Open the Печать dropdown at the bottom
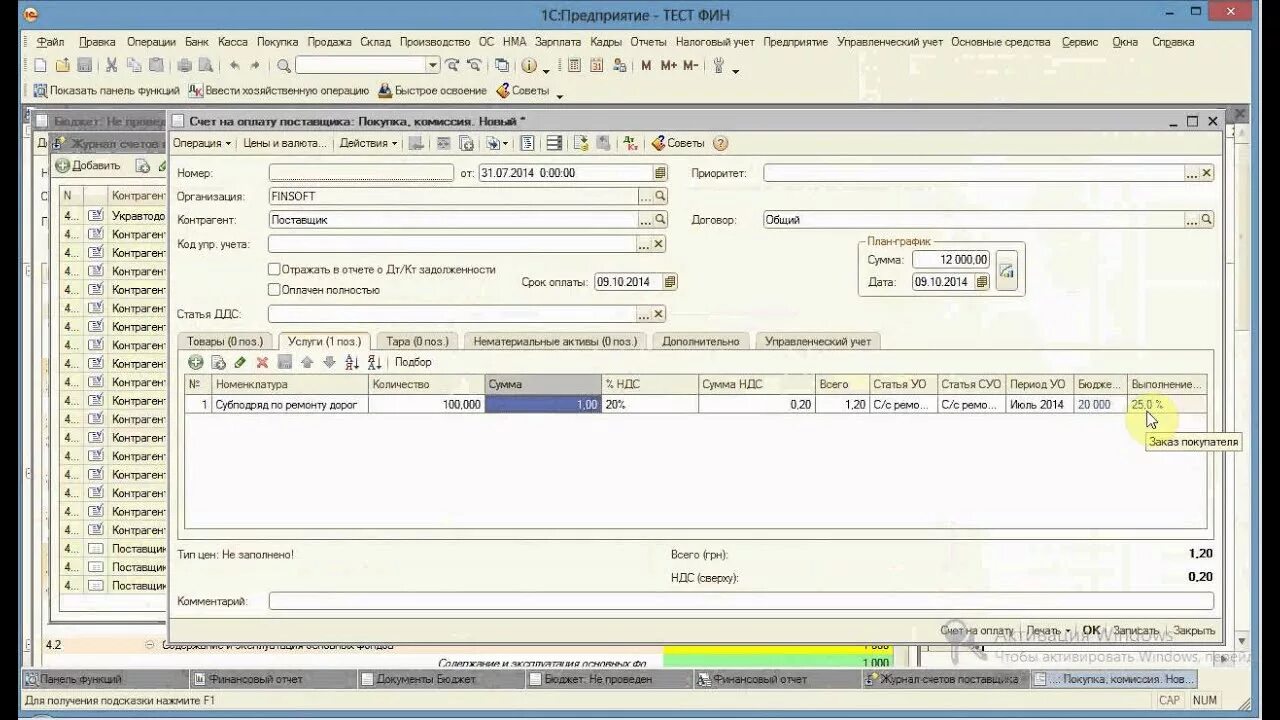The height and width of the screenshot is (720, 1280). click(x=1047, y=631)
